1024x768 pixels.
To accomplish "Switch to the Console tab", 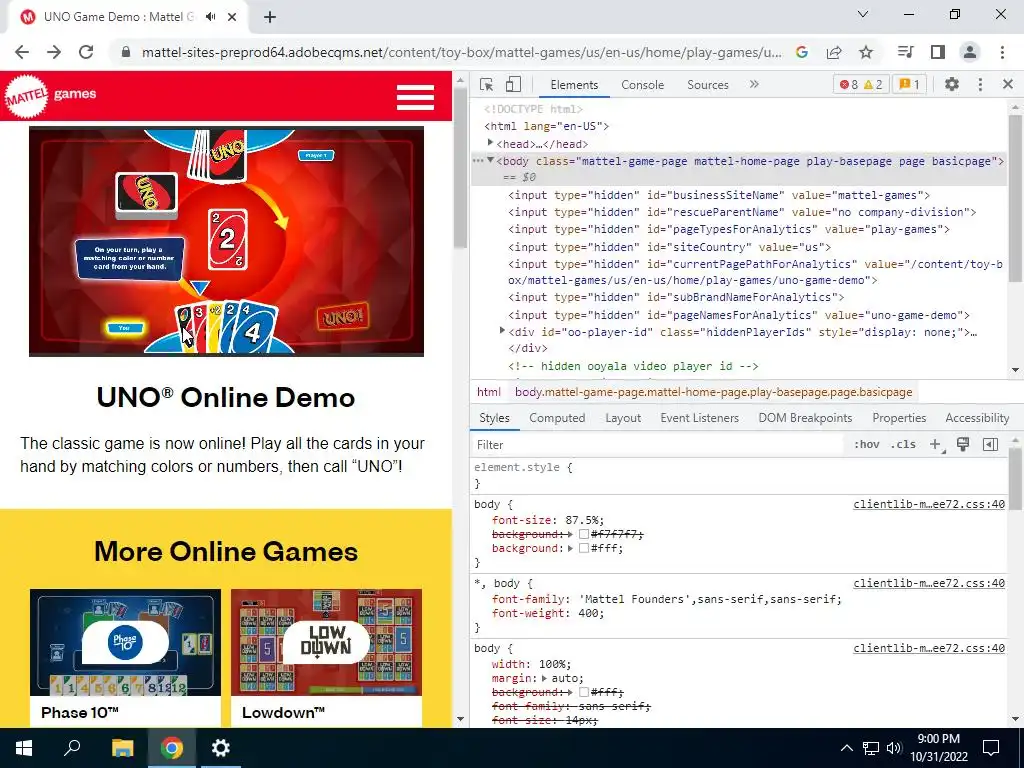I will pyautogui.click(x=643, y=85).
